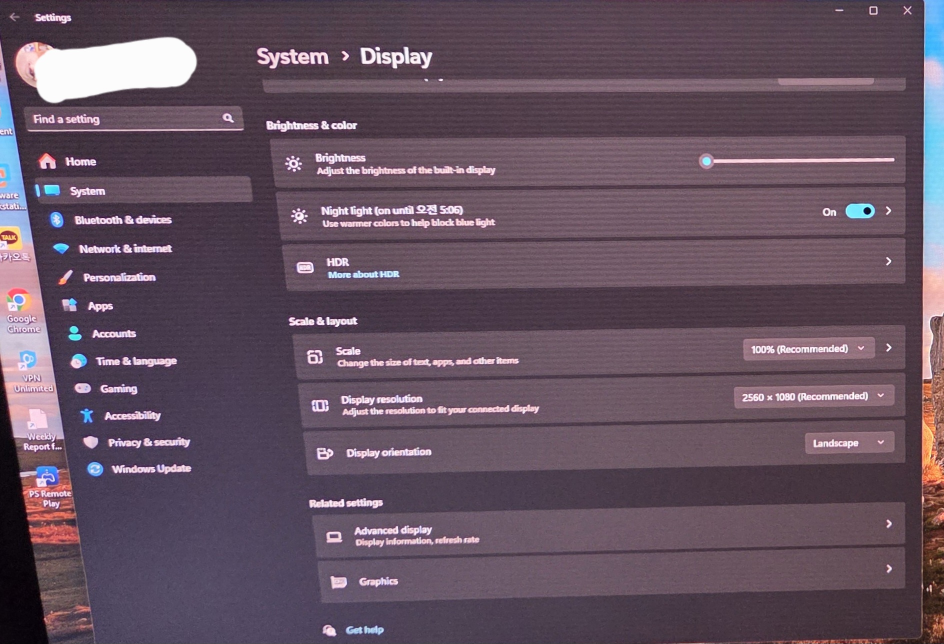This screenshot has width=944, height=644.
Task: Click the Brightness & color heading
Action: (311, 125)
